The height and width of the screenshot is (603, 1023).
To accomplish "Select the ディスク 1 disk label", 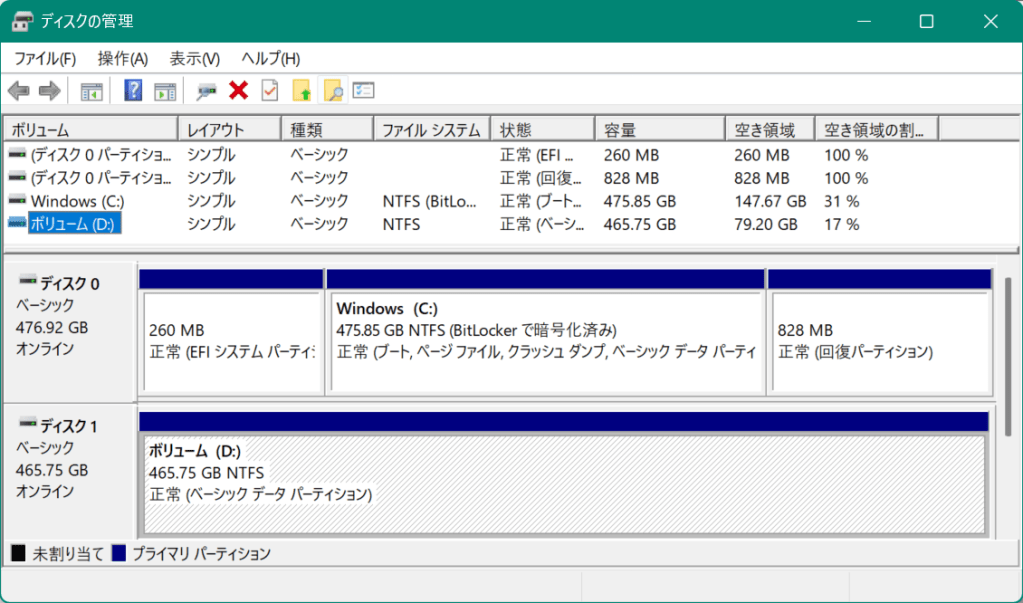I will click(x=69, y=427).
